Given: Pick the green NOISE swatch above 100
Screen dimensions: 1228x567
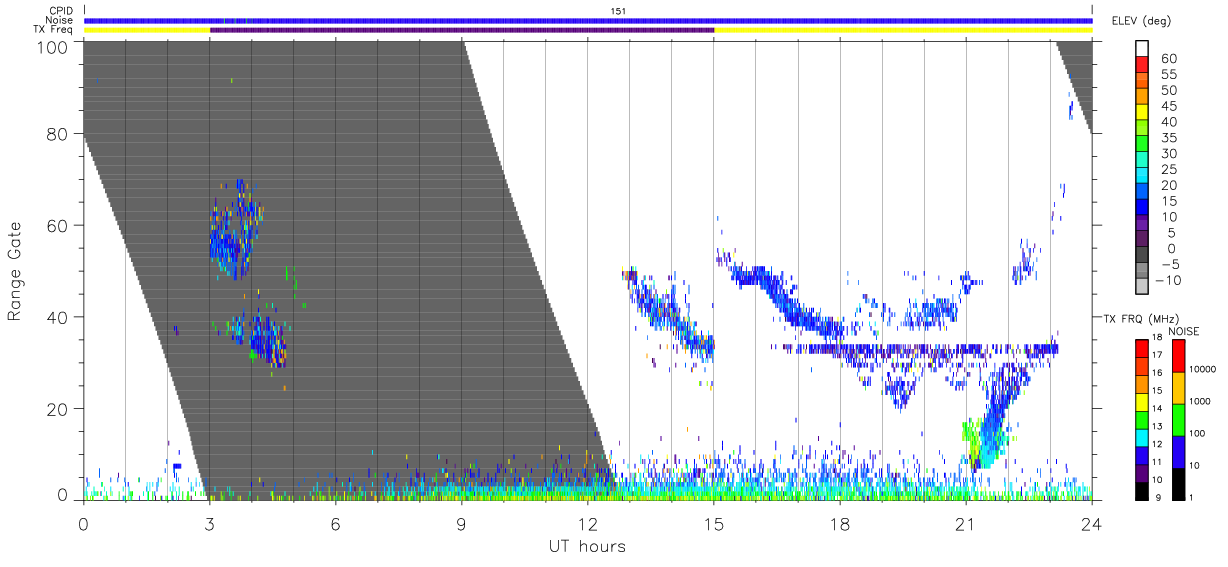Looking at the screenshot, I should click(x=1177, y=419).
